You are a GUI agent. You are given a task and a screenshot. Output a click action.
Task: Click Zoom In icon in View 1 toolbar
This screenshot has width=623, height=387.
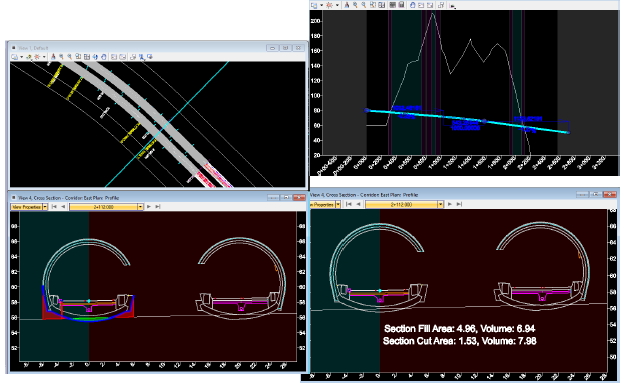pyautogui.click(x=61, y=57)
